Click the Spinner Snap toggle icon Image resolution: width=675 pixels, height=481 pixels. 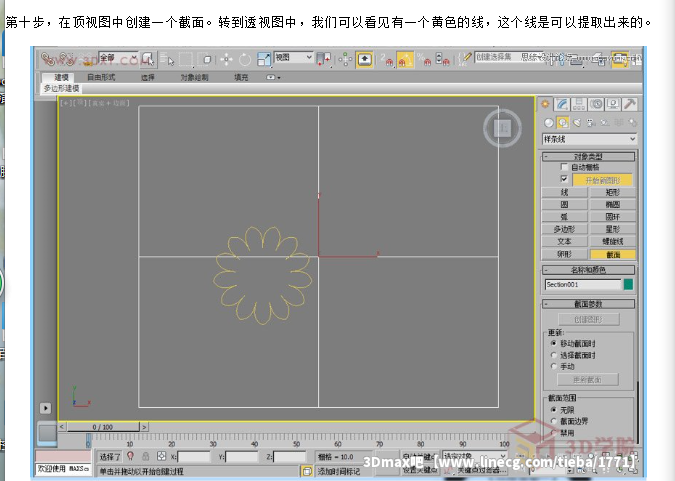point(442,59)
